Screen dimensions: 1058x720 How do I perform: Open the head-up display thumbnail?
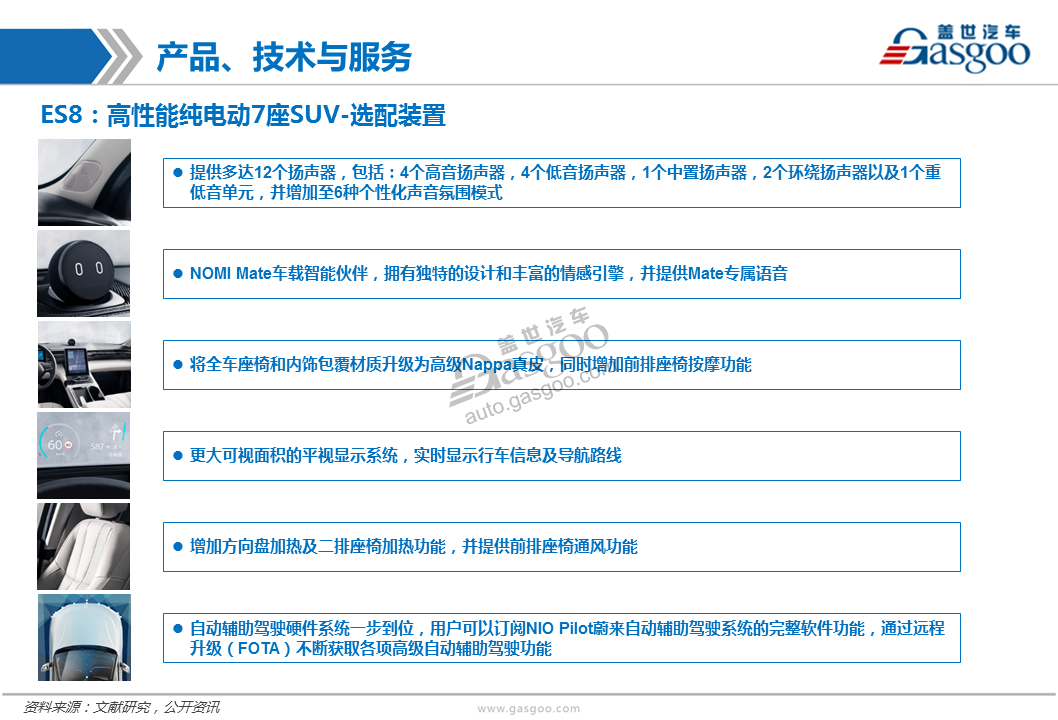pos(84,455)
